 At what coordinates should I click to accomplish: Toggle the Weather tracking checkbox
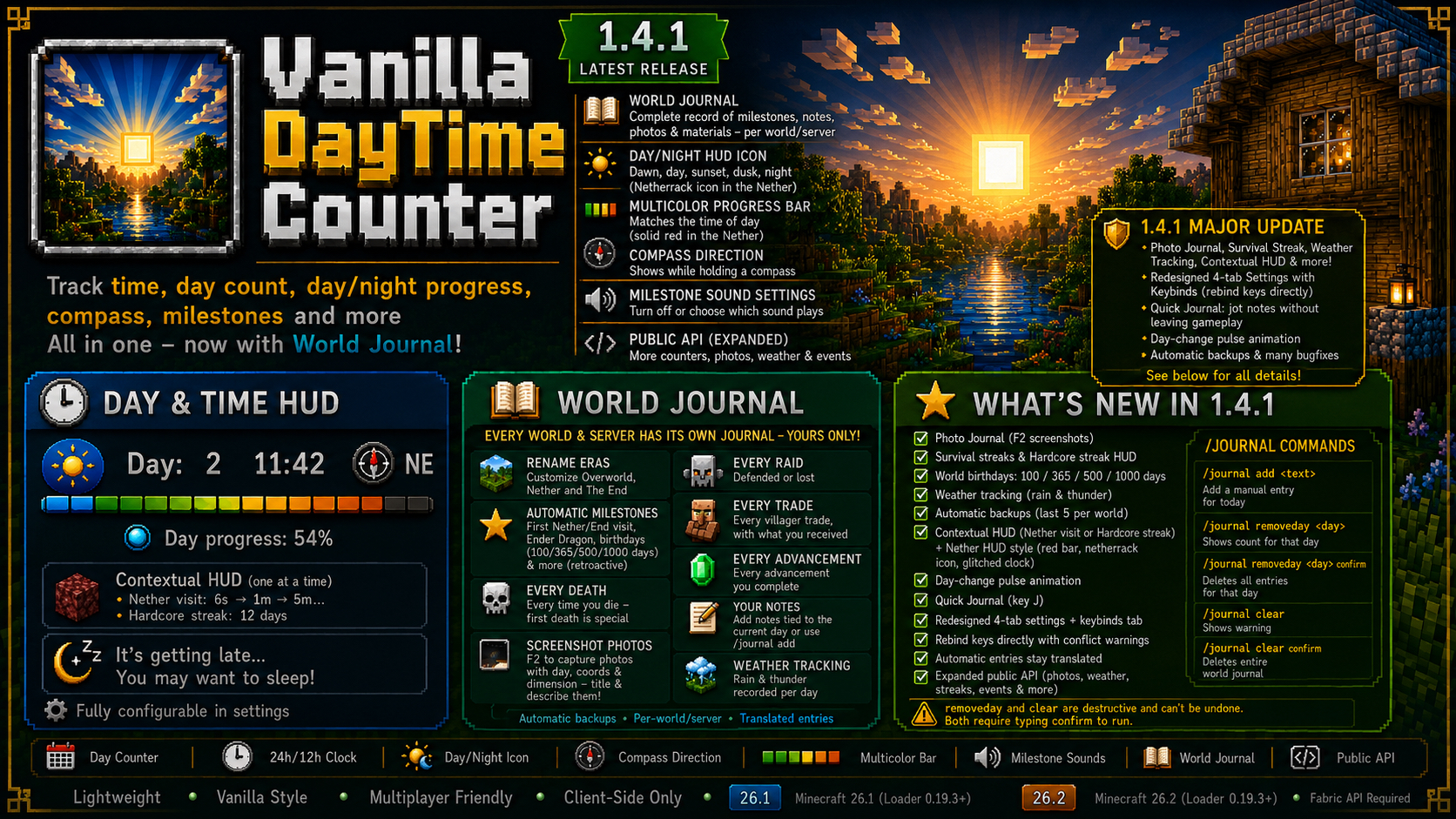(920, 494)
